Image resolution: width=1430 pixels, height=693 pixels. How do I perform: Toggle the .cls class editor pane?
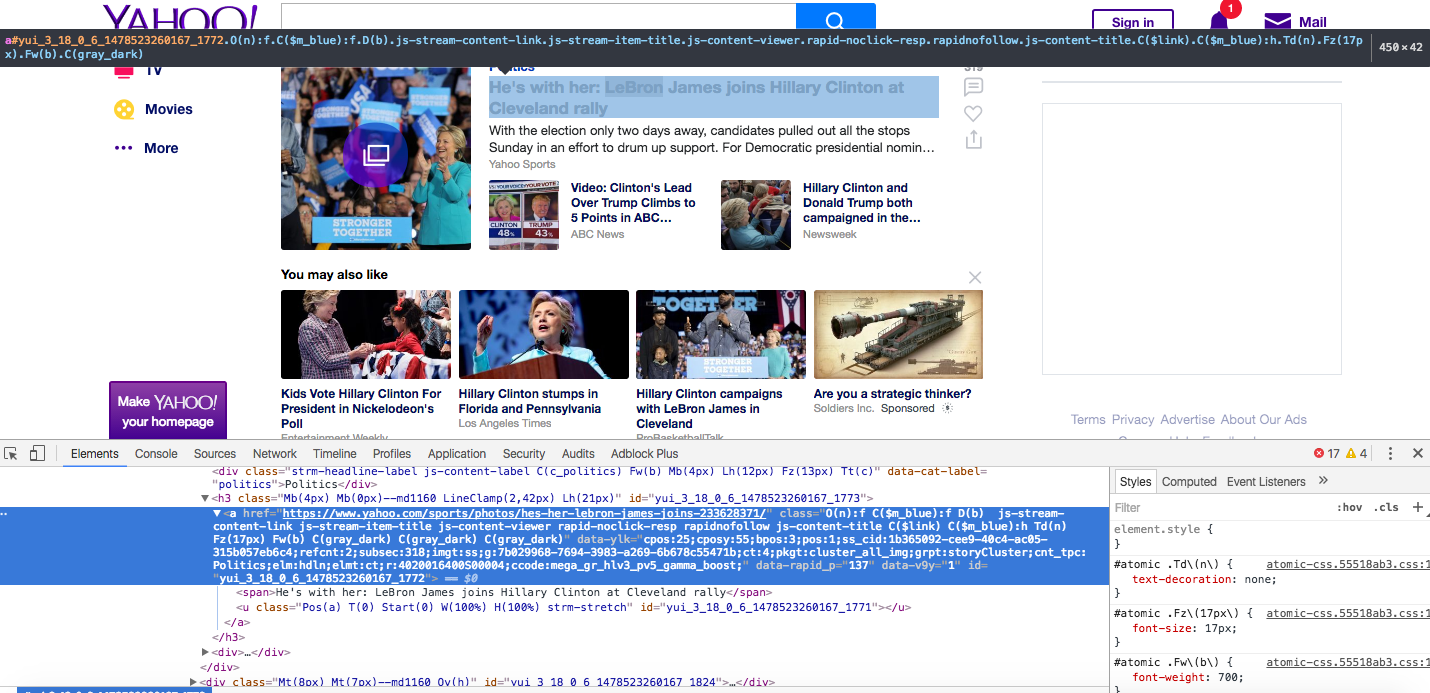click(1386, 507)
